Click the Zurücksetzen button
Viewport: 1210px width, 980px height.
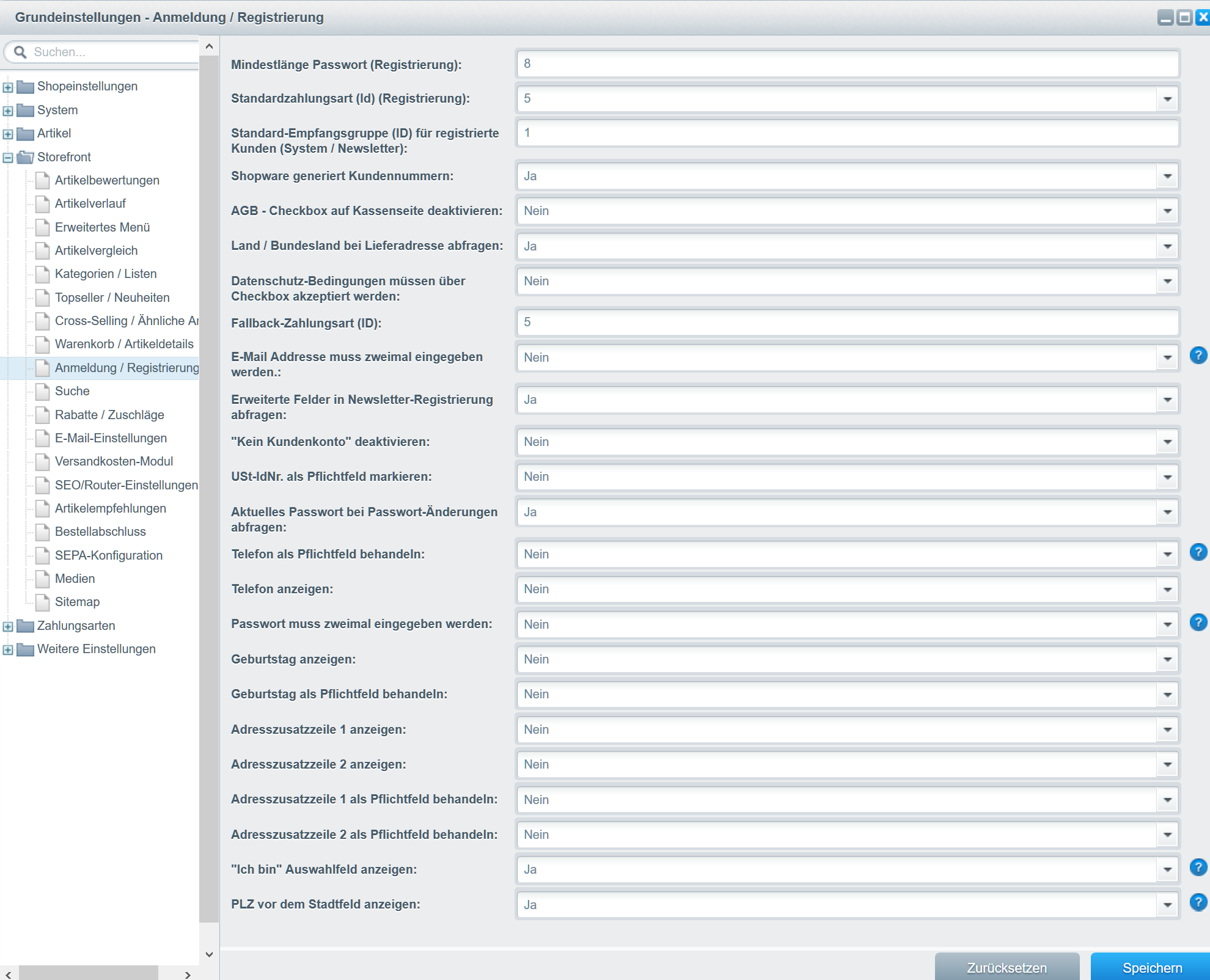(1007, 967)
